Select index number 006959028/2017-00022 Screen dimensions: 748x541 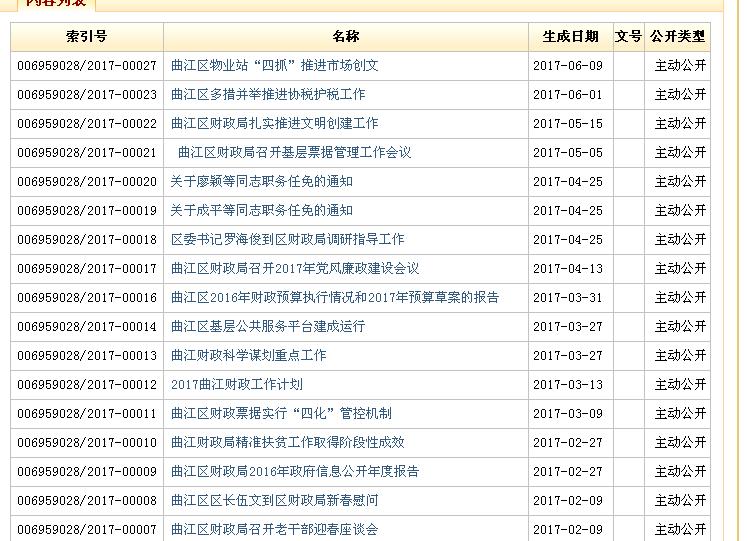tap(87, 124)
